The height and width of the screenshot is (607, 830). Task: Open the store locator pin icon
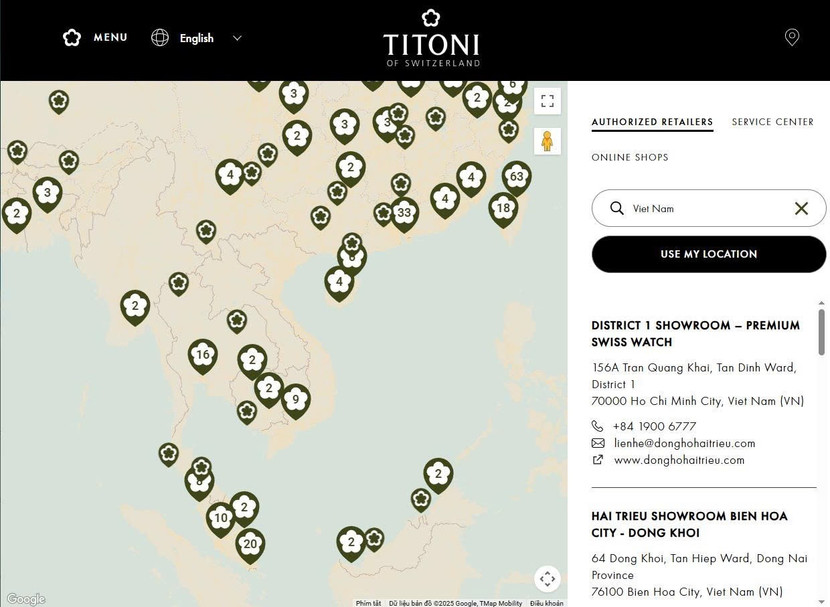(792, 38)
